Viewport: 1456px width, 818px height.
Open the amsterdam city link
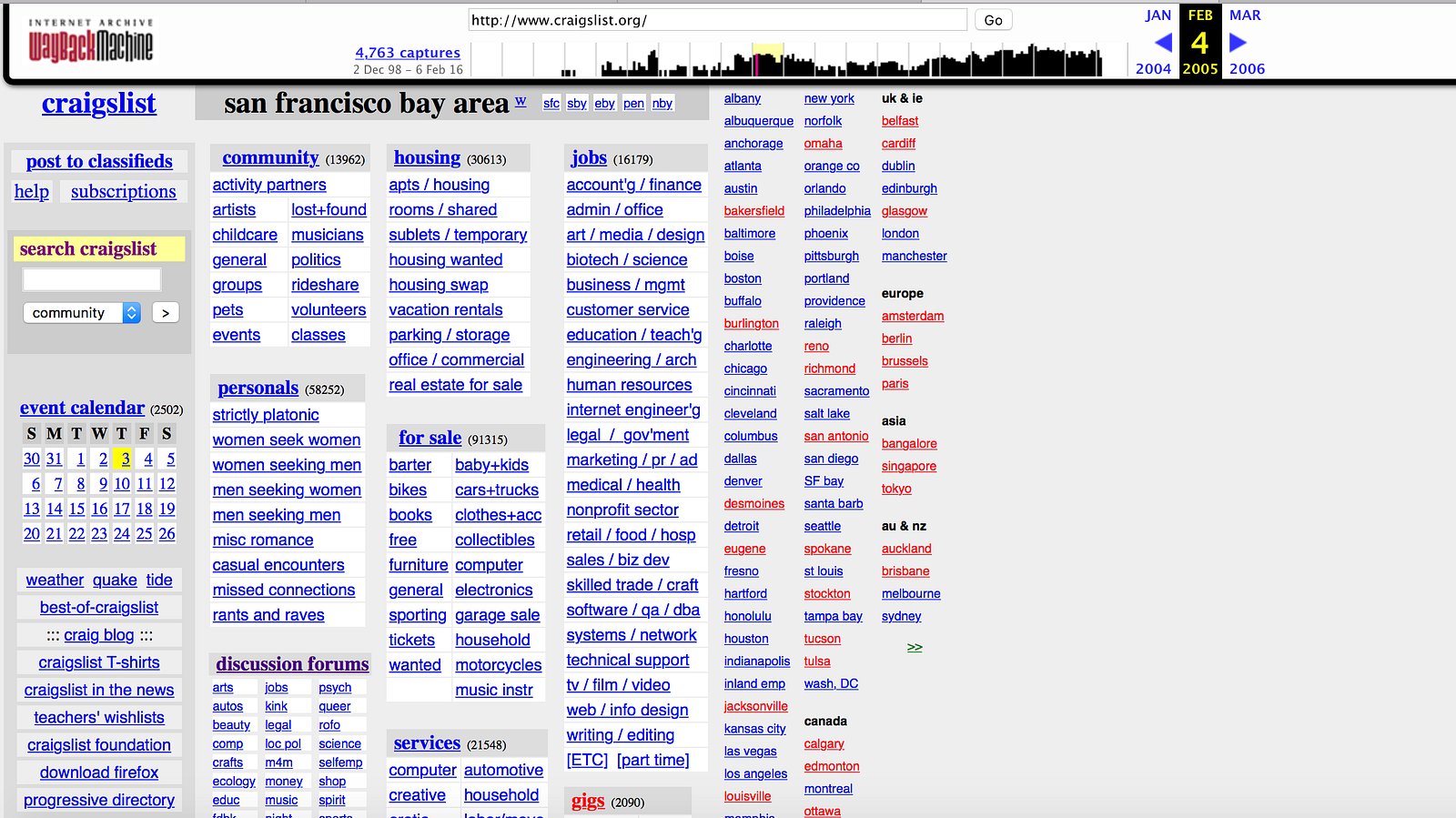click(913, 316)
